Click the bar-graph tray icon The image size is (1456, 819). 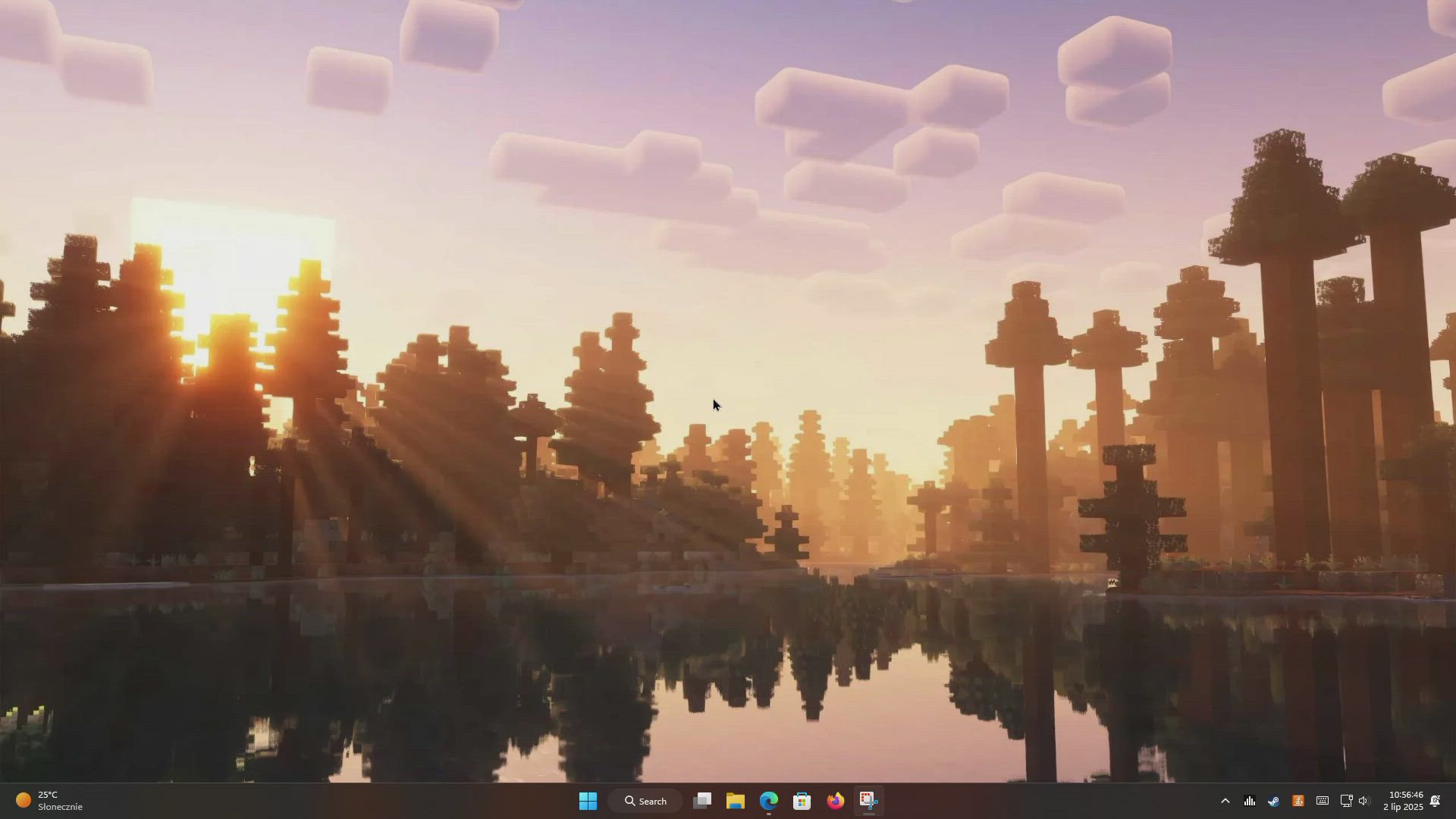tap(1249, 801)
